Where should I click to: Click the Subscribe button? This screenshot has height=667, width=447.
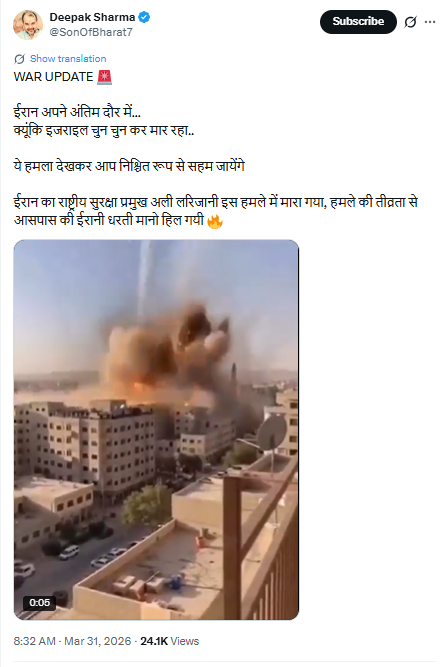coord(358,22)
